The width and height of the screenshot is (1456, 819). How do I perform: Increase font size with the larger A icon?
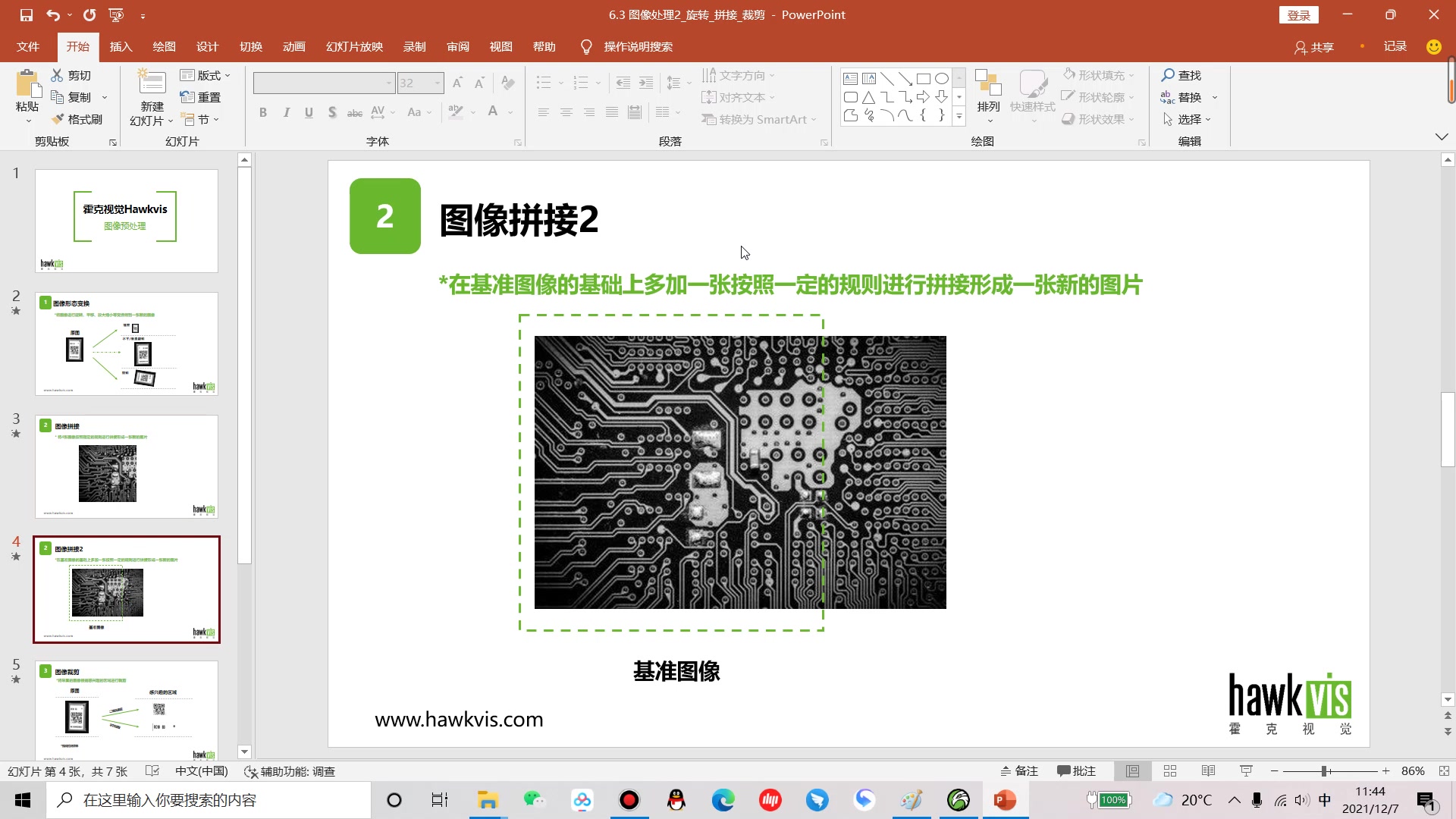[457, 83]
